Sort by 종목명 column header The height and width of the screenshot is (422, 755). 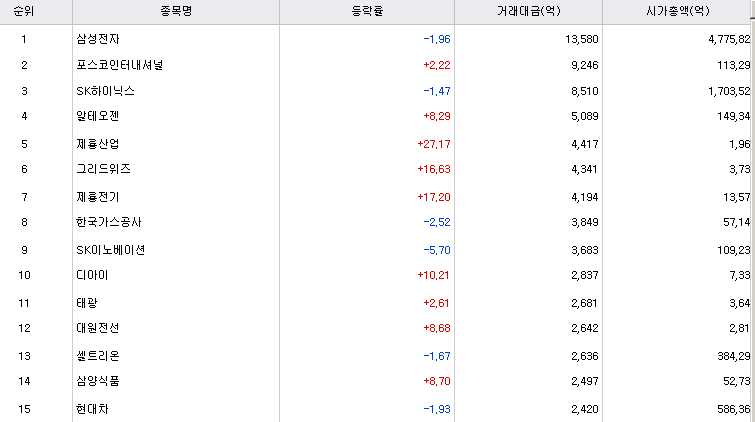coord(176,11)
